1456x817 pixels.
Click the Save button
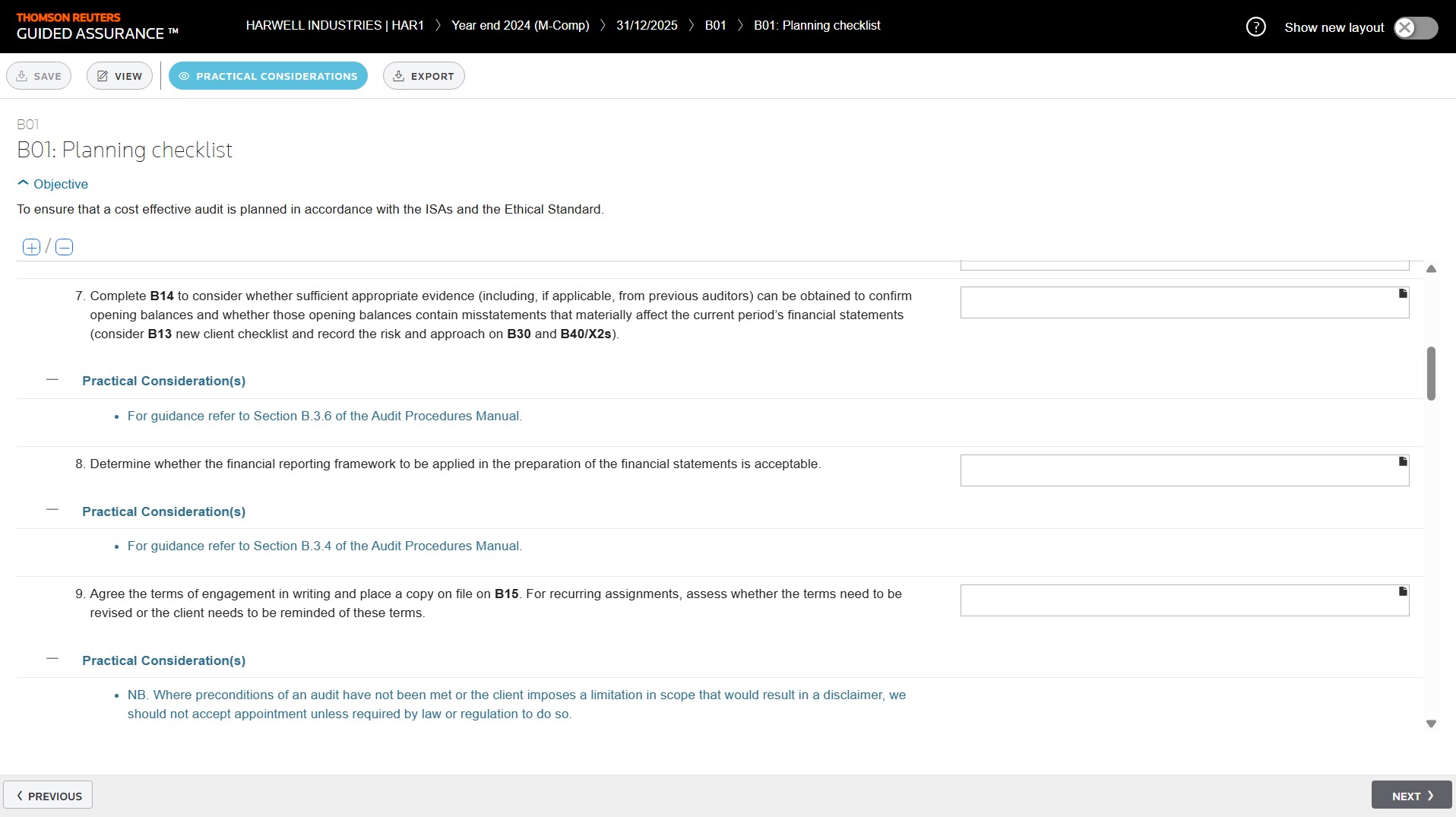(x=39, y=76)
